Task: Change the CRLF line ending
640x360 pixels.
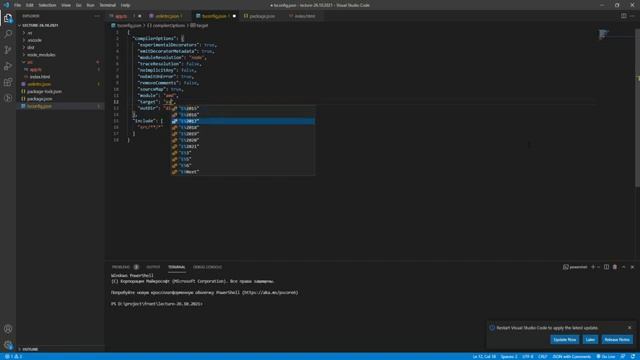Action: click(x=542, y=356)
